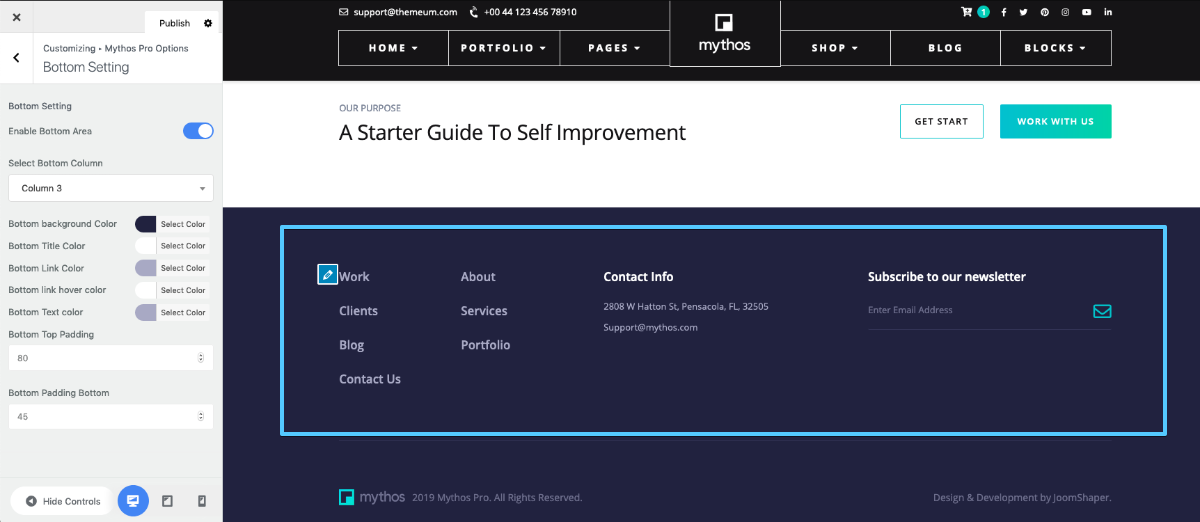Switch to mobile preview icon
The image size is (1200, 522).
201,501
